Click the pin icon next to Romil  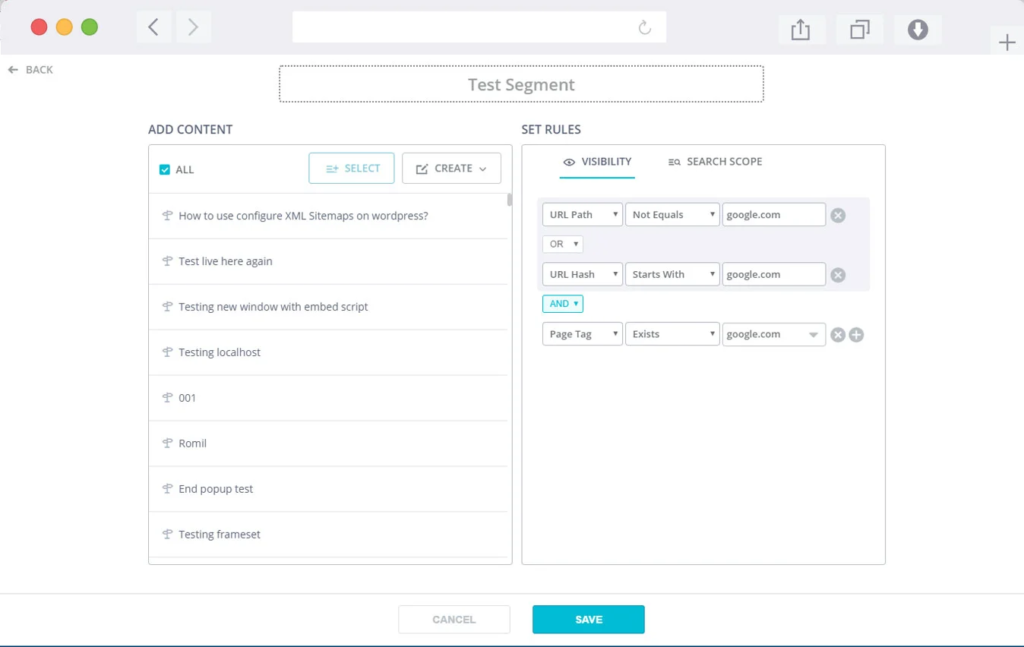[166, 443]
